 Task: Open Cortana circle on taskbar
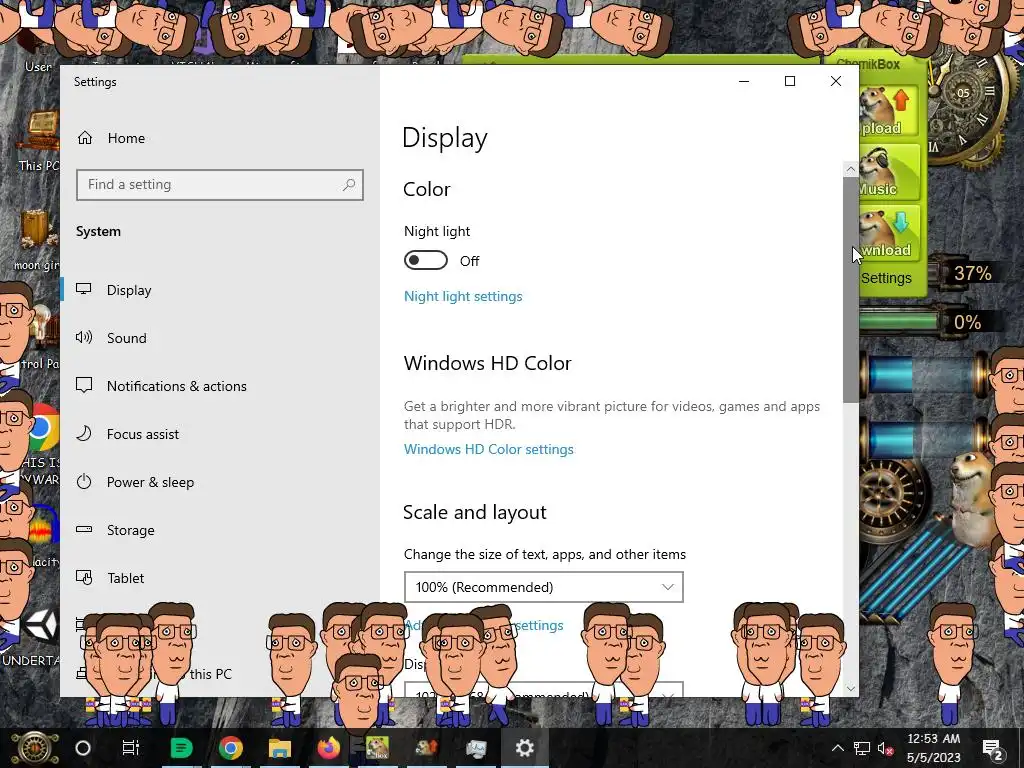pos(83,748)
